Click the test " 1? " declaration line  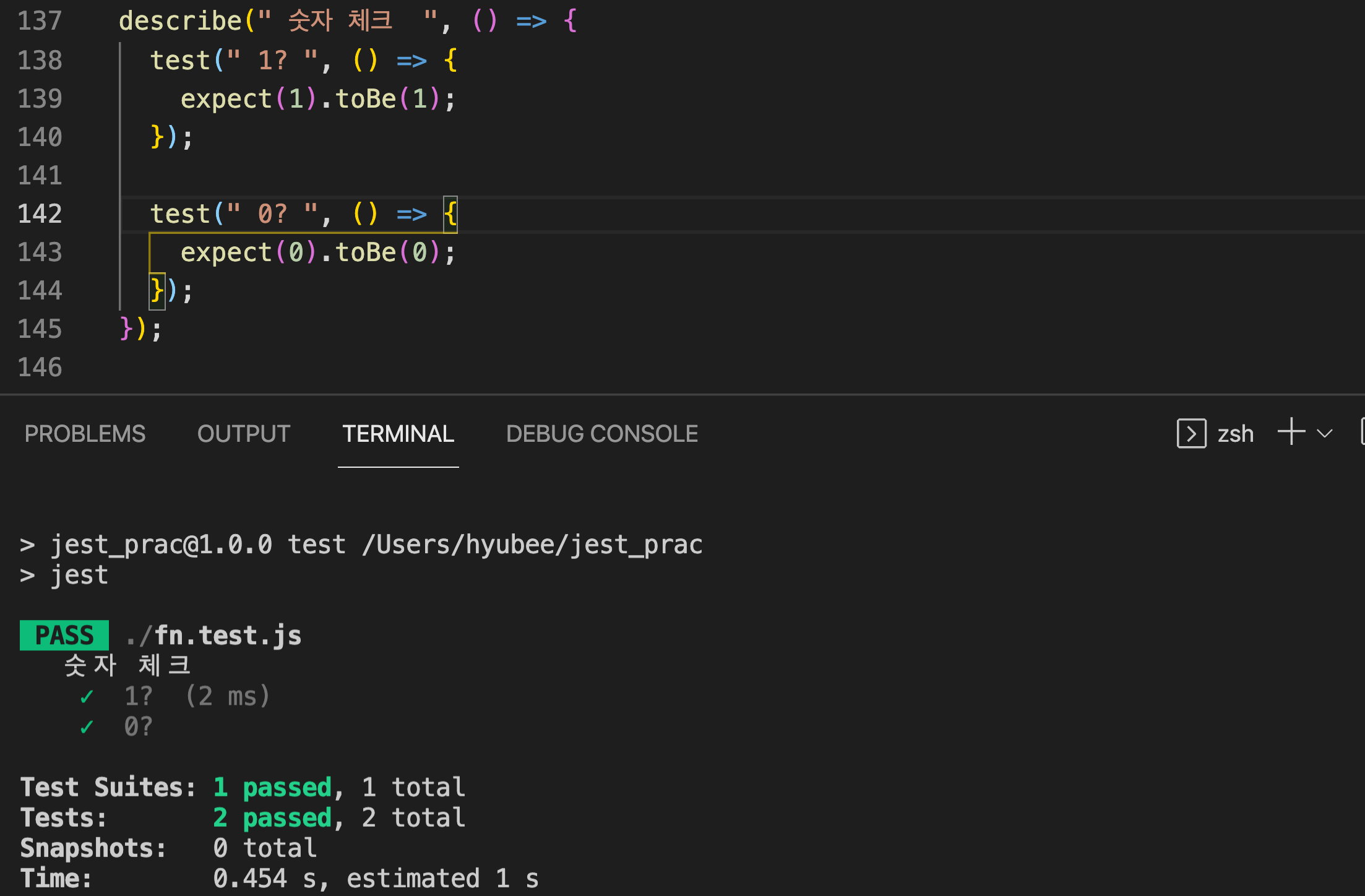pos(304,61)
